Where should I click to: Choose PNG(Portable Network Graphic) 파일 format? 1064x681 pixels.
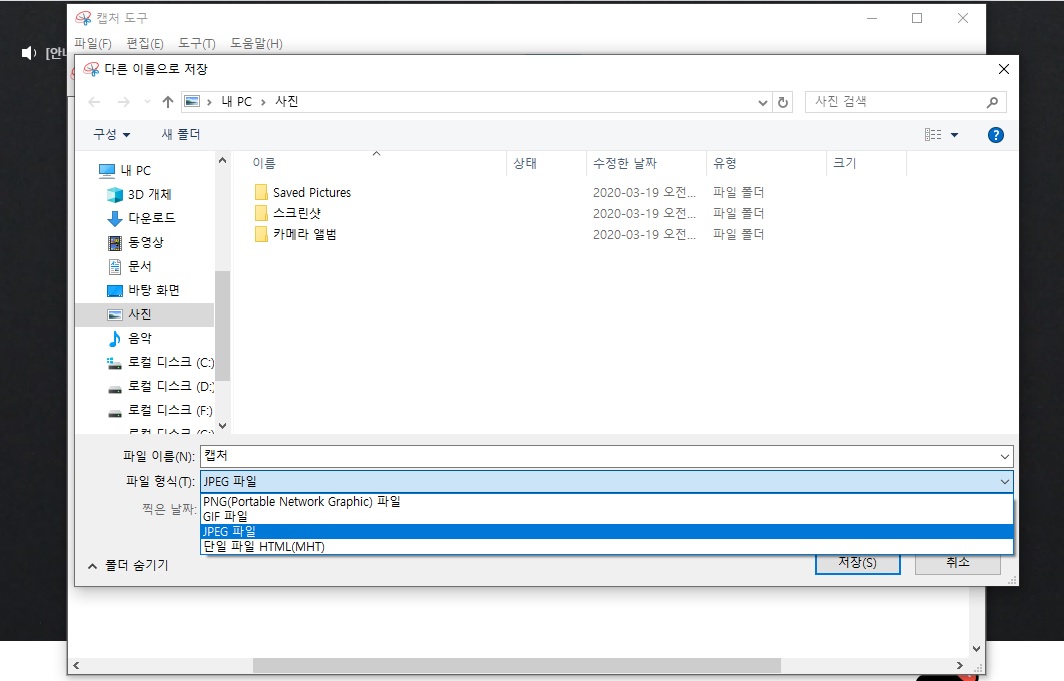(x=607, y=501)
